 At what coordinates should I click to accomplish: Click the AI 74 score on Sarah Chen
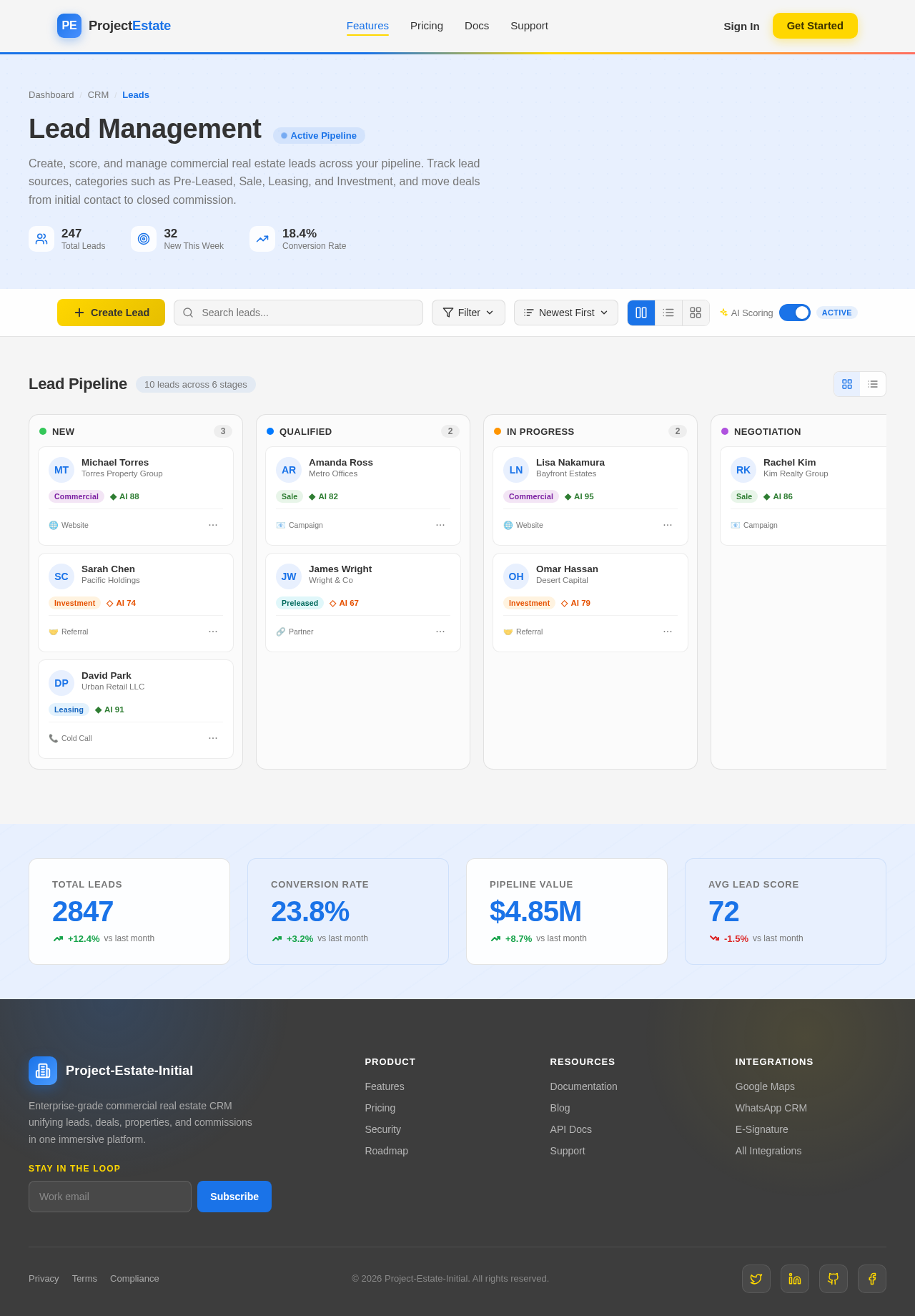pyautogui.click(x=121, y=603)
